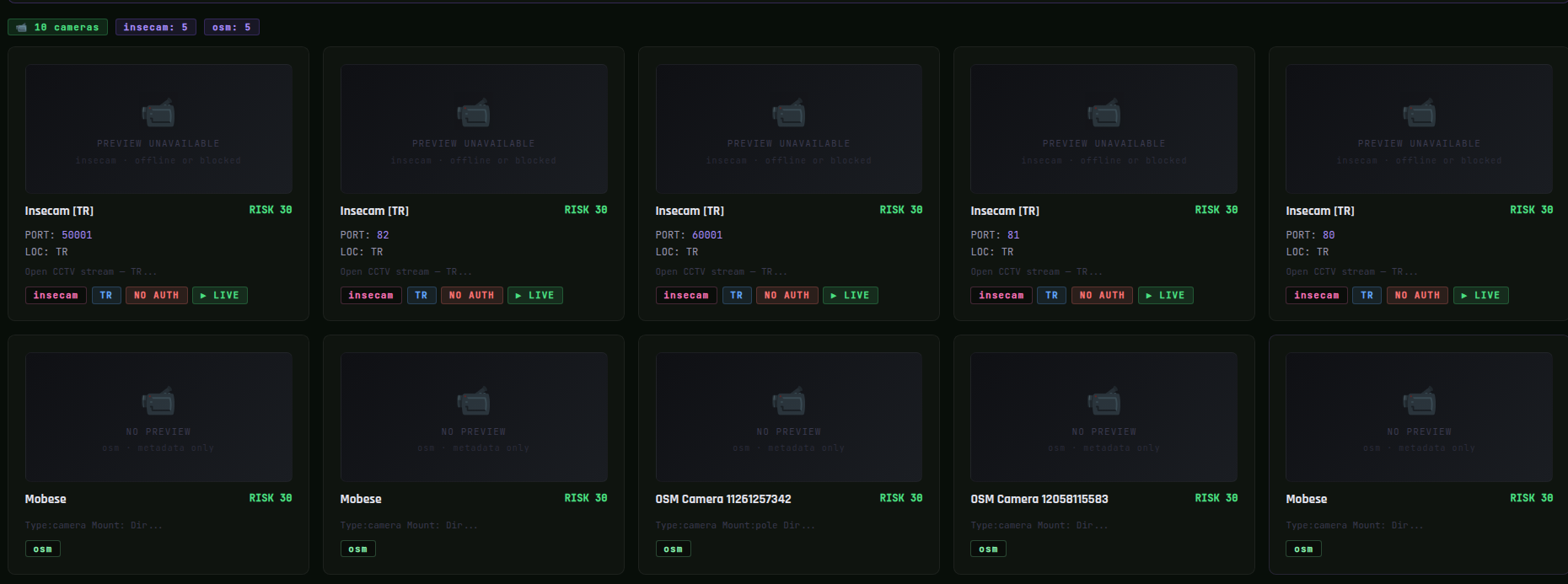Play the LIVE stream of port 60001 camera
1568x584 pixels.
(x=851, y=295)
